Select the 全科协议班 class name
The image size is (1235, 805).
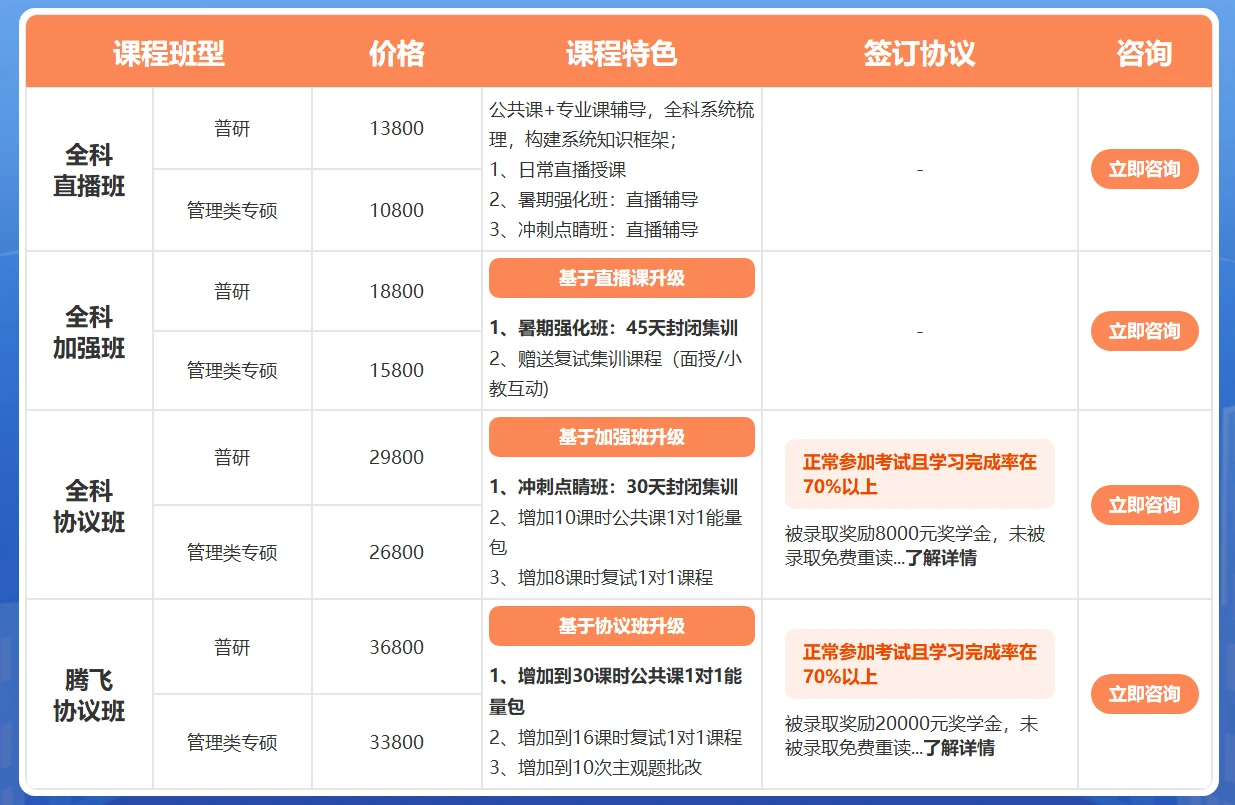point(89,506)
